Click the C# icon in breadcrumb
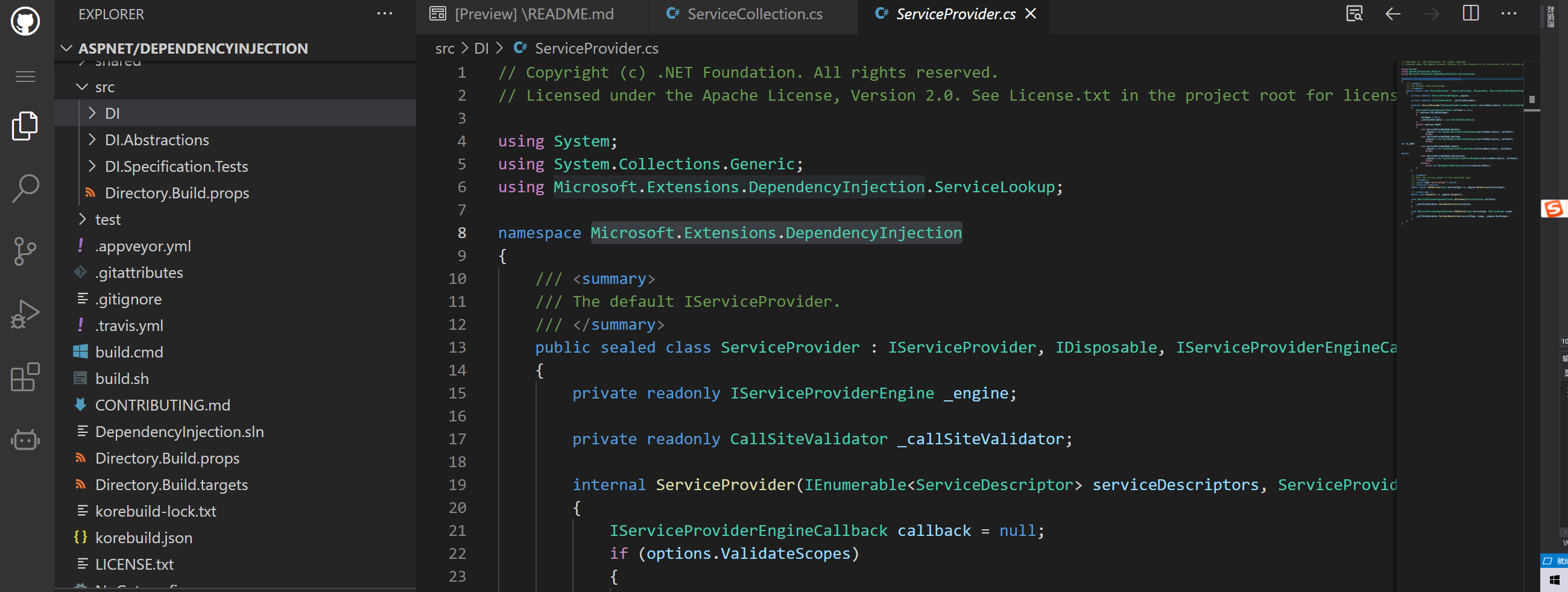The height and width of the screenshot is (592, 1568). [520, 48]
